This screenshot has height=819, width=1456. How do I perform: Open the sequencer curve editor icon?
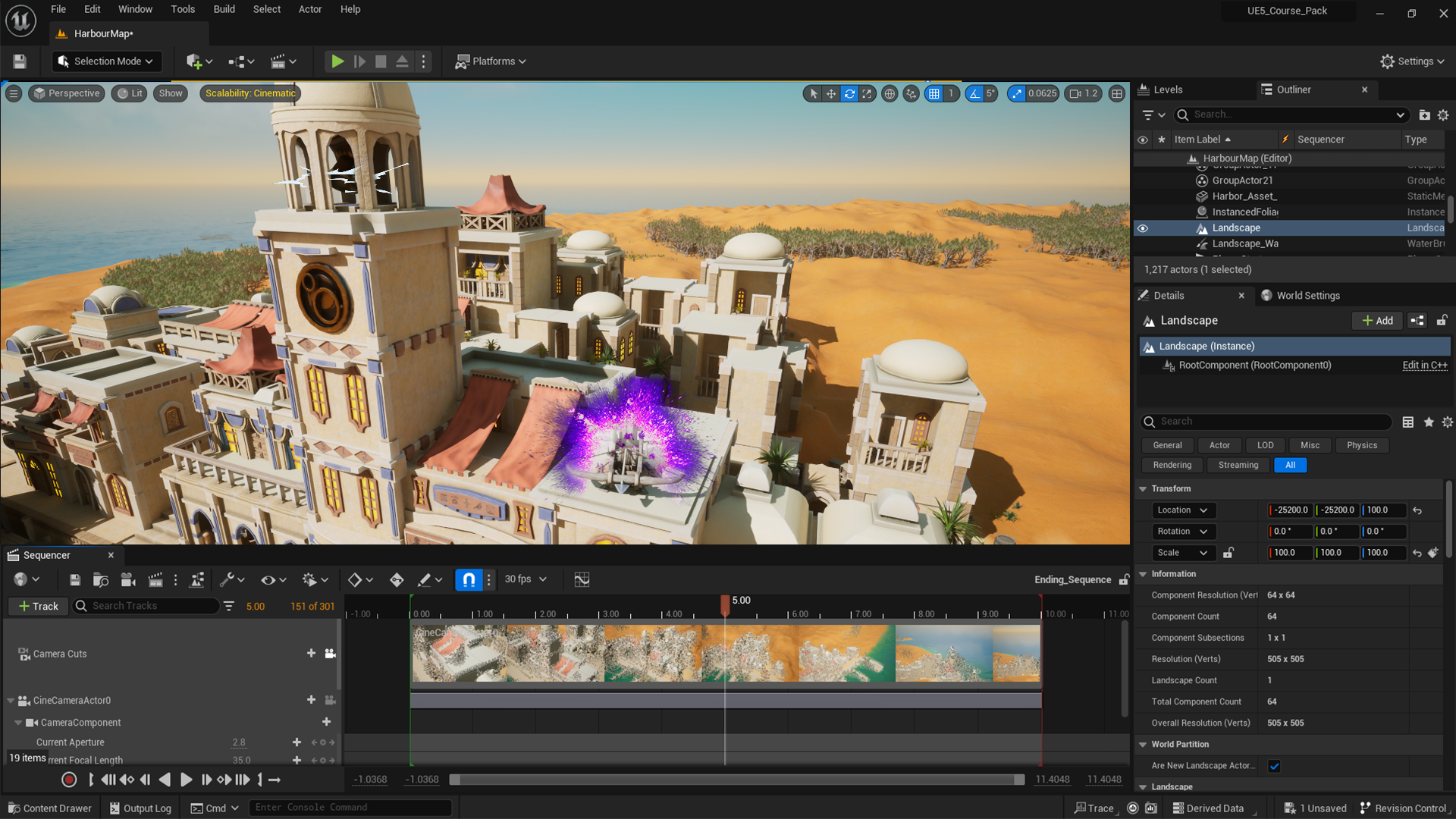[x=582, y=580]
